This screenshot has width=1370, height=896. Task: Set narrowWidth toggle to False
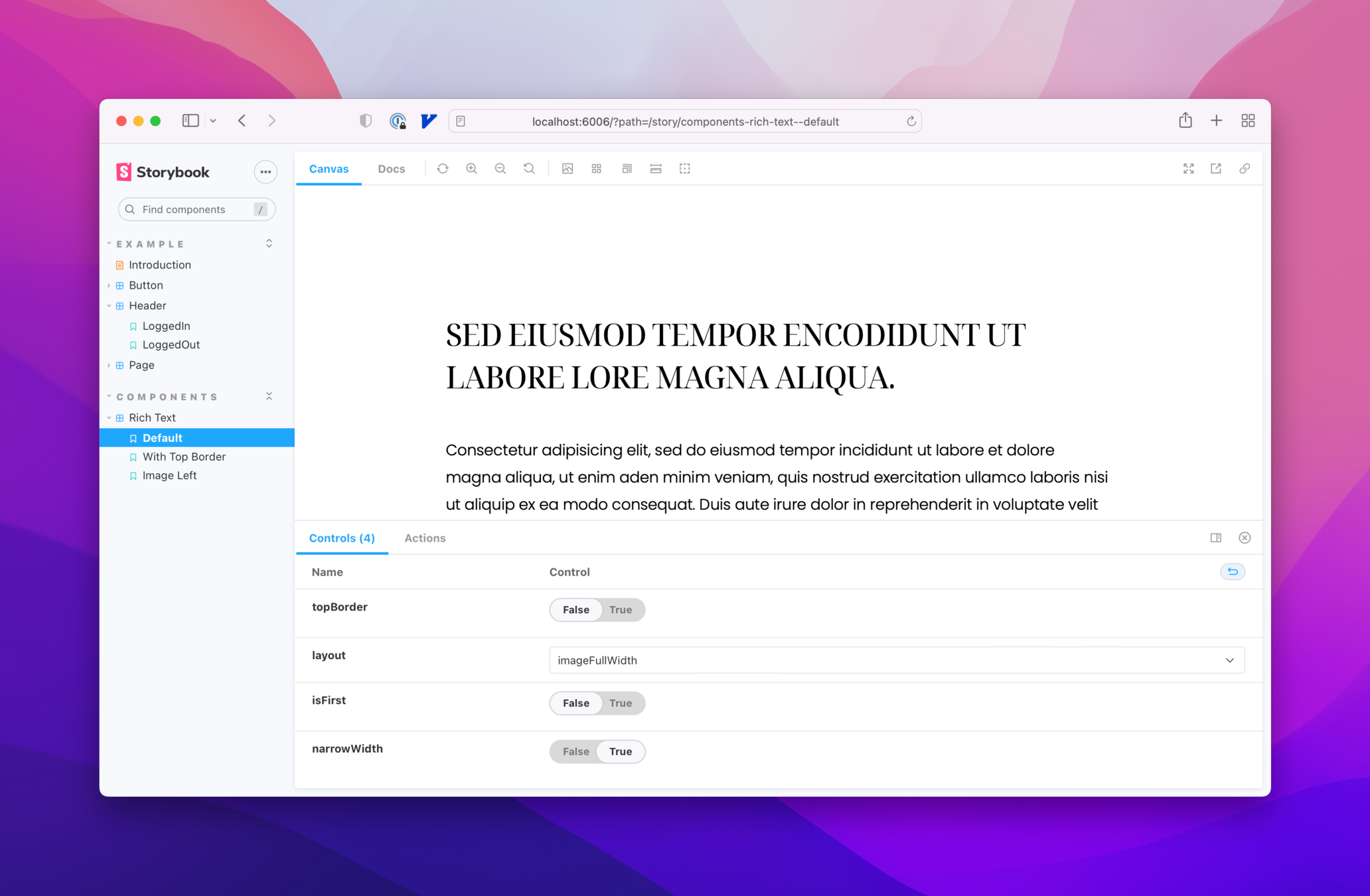point(575,752)
